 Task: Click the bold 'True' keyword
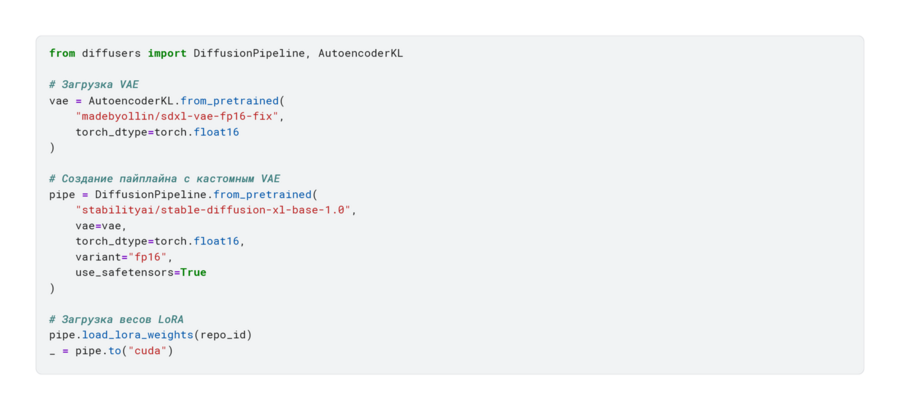(193, 272)
